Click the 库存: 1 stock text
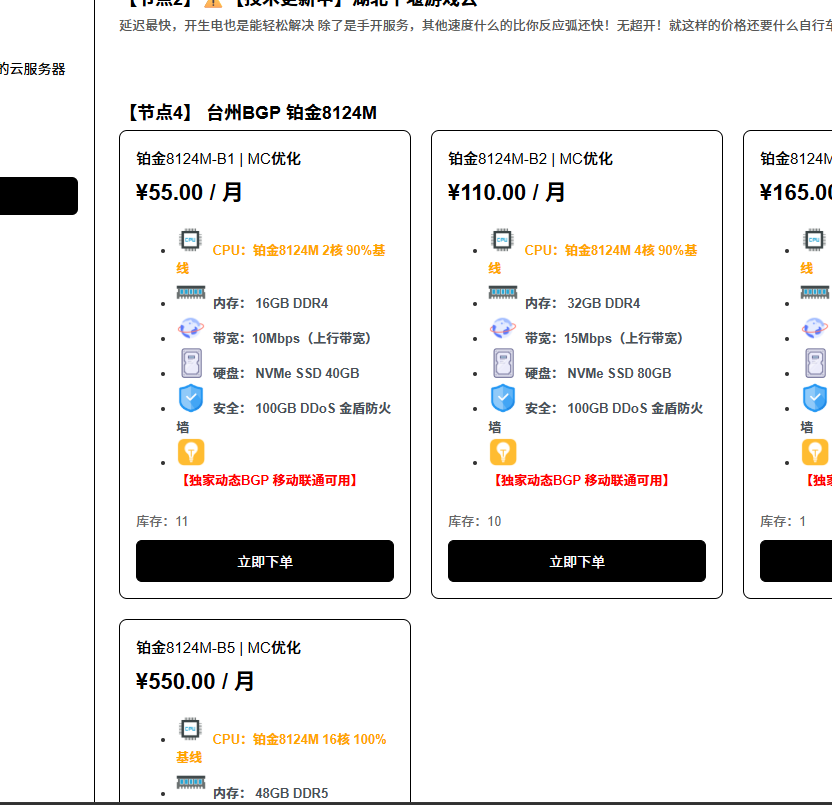Viewport: 832px width, 805px height. 783,521
